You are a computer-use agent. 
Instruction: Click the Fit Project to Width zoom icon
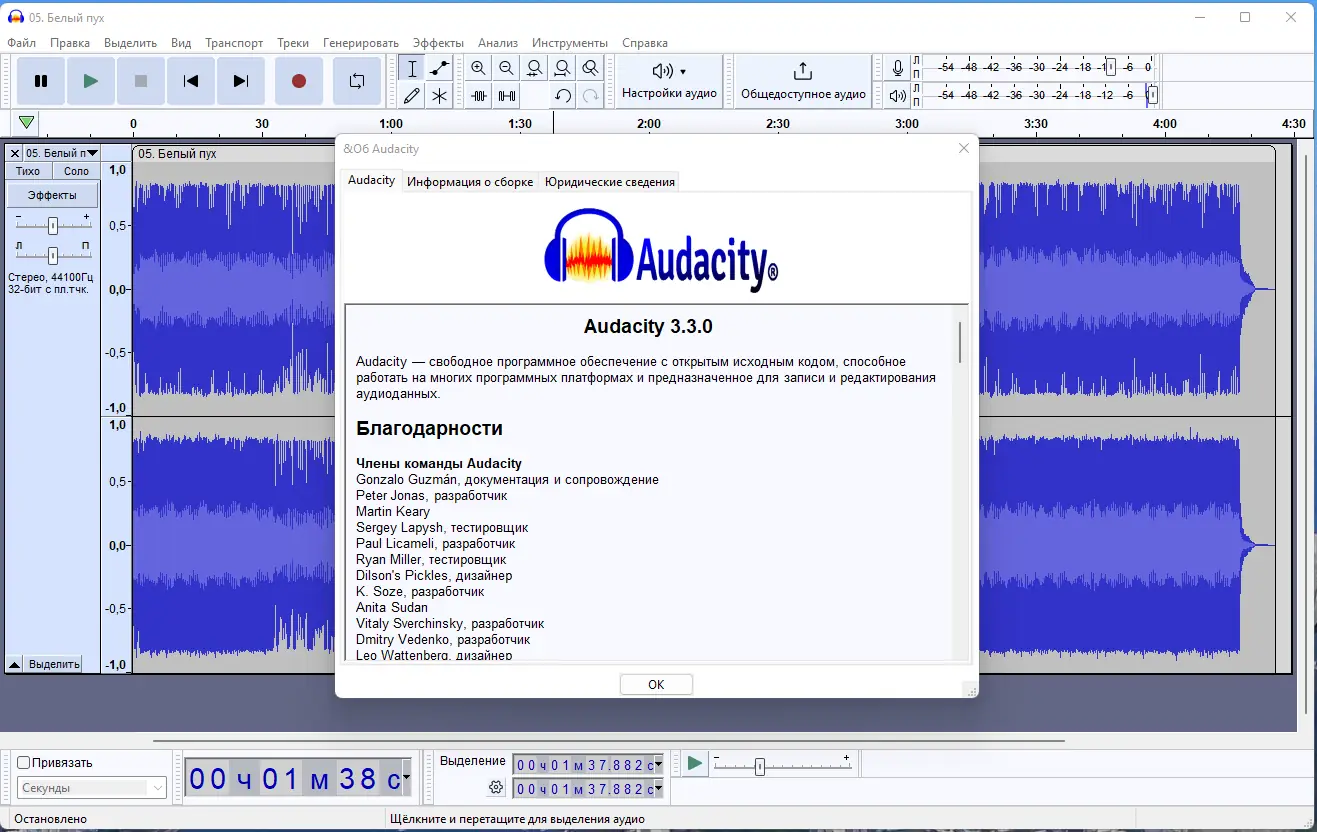pyautogui.click(x=563, y=68)
